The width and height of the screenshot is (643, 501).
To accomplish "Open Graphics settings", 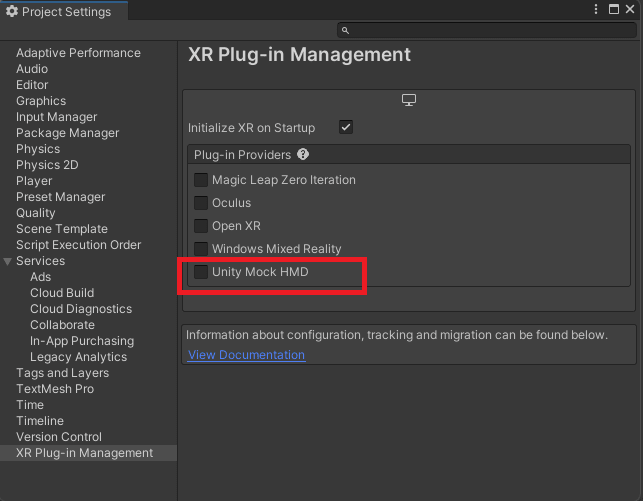I will tap(41, 101).
